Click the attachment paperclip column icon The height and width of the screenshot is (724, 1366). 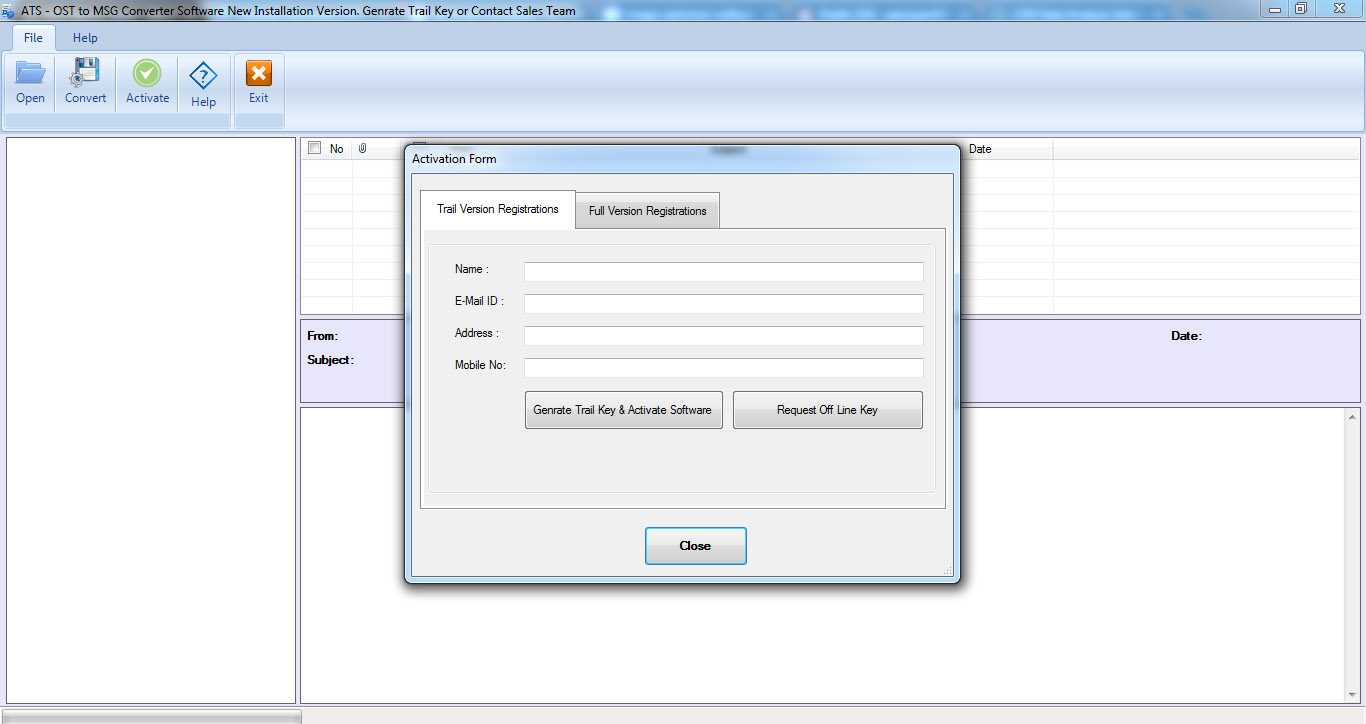click(363, 148)
